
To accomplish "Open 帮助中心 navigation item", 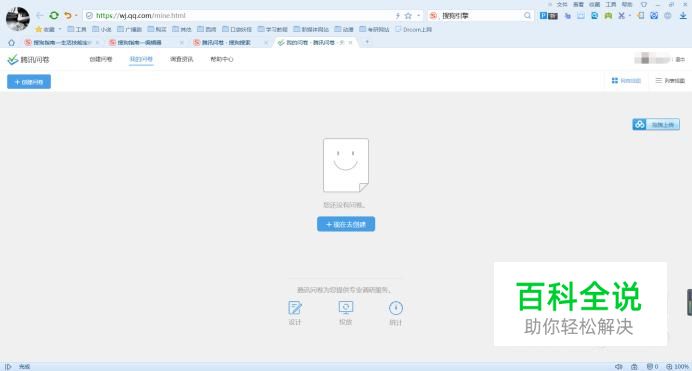I will point(222,59).
